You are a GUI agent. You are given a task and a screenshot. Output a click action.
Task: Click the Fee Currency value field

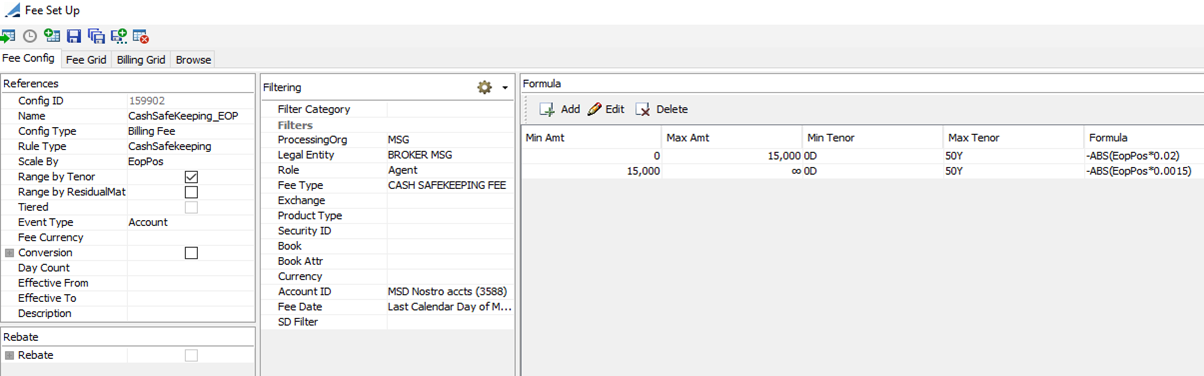coord(191,238)
